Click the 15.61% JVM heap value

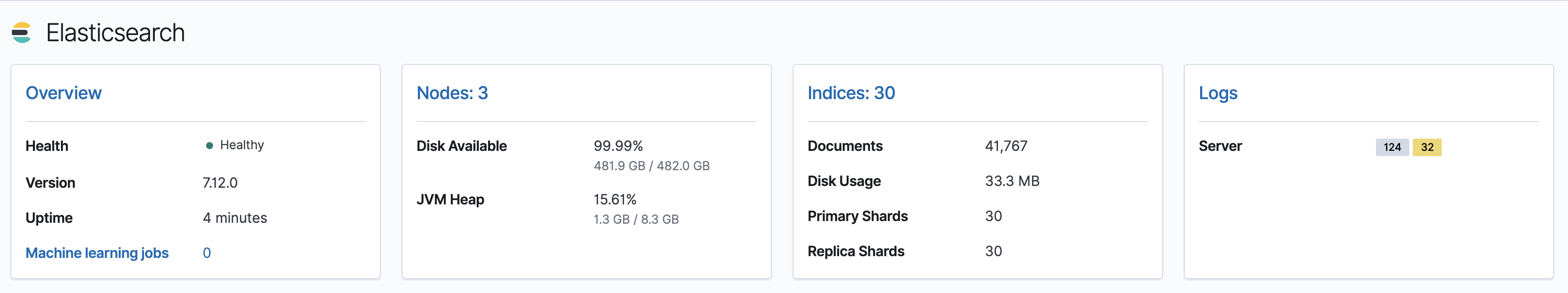(x=615, y=200)
